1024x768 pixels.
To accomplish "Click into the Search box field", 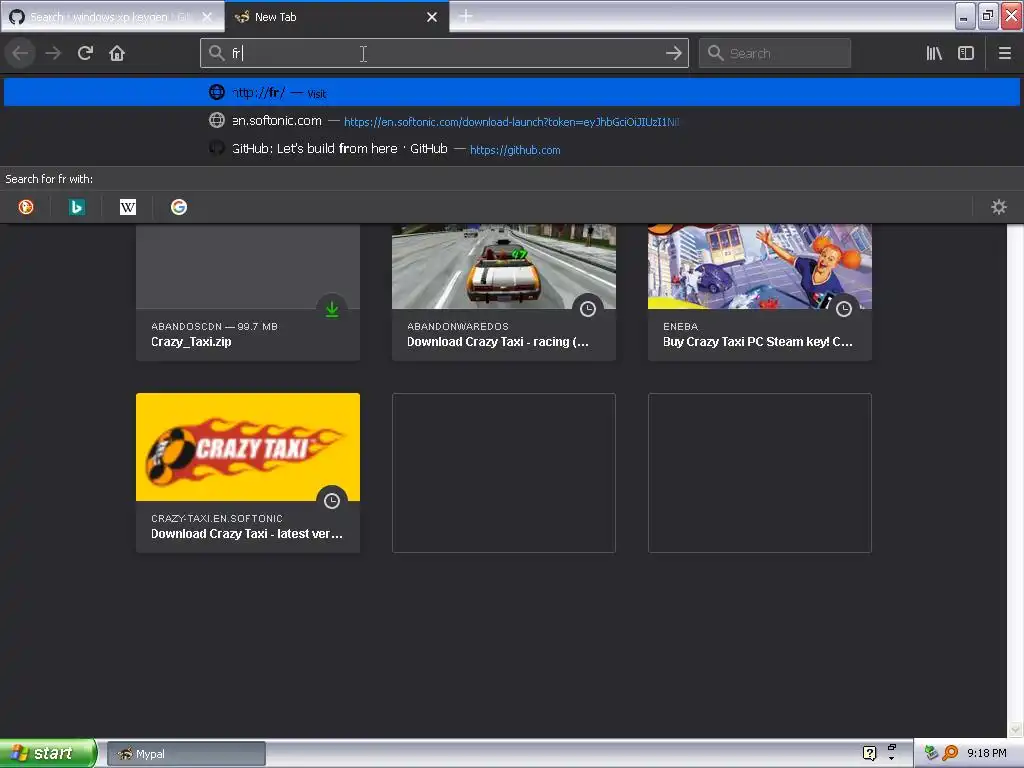I will 775,53.
